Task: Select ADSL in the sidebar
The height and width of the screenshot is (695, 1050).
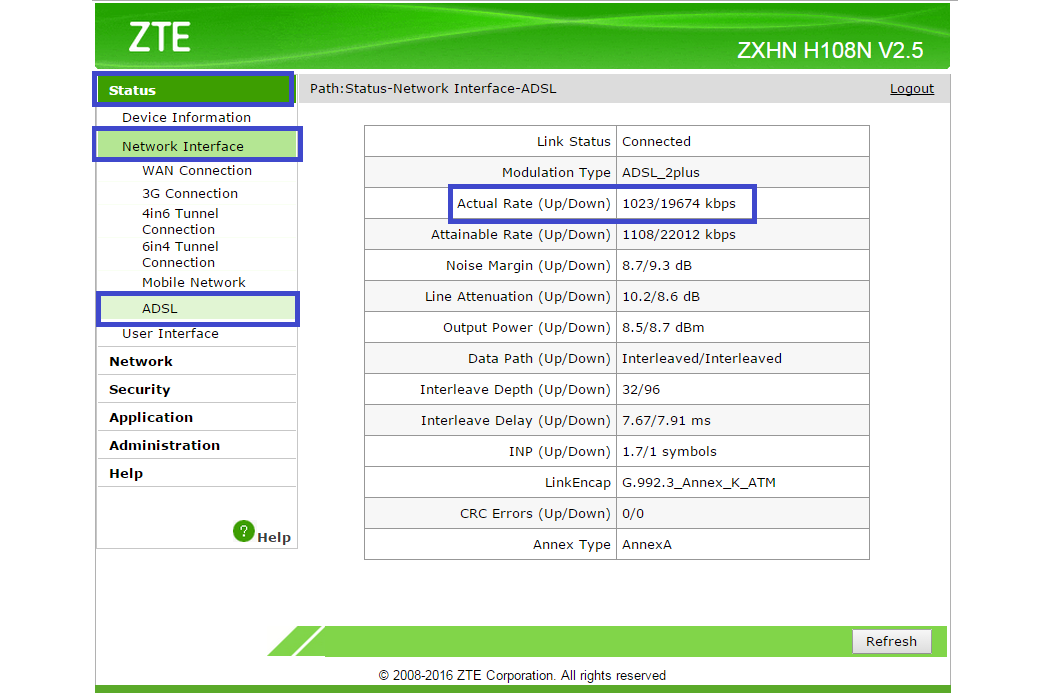Action: (198, 309)
